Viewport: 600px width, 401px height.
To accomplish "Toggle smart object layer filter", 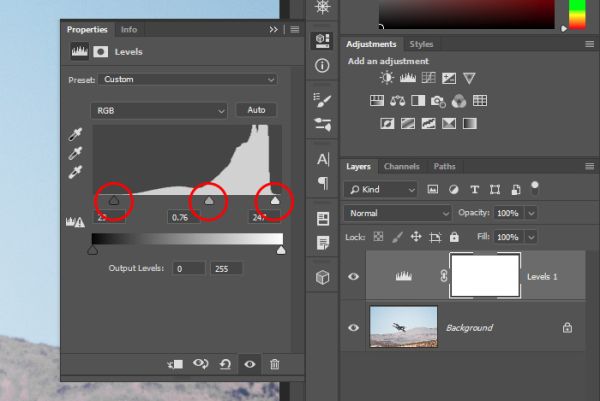I will click(x=516, y=189).
